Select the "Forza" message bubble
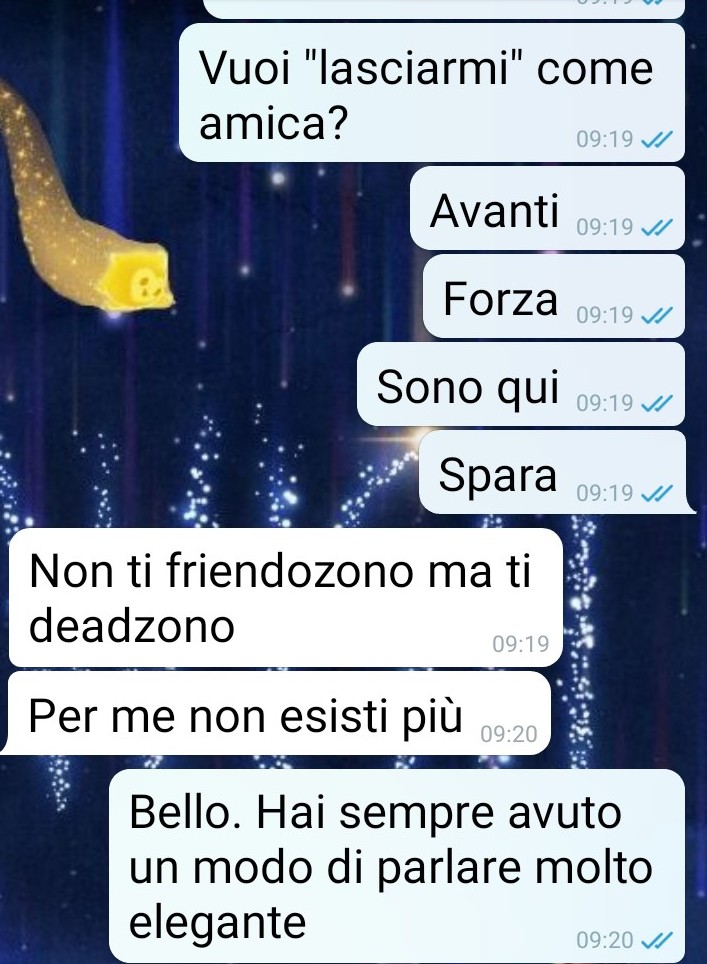This screenshot has height=964, width=707. coord(554,296)
